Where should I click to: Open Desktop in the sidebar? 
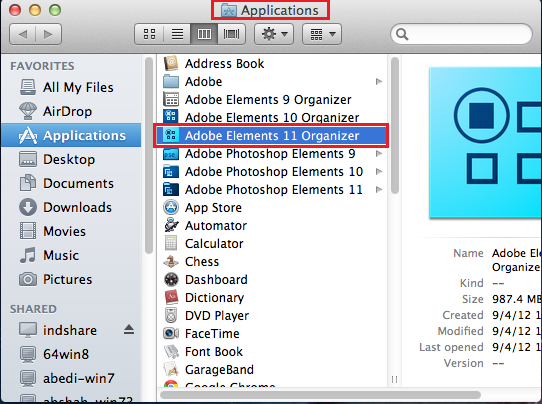71,159
